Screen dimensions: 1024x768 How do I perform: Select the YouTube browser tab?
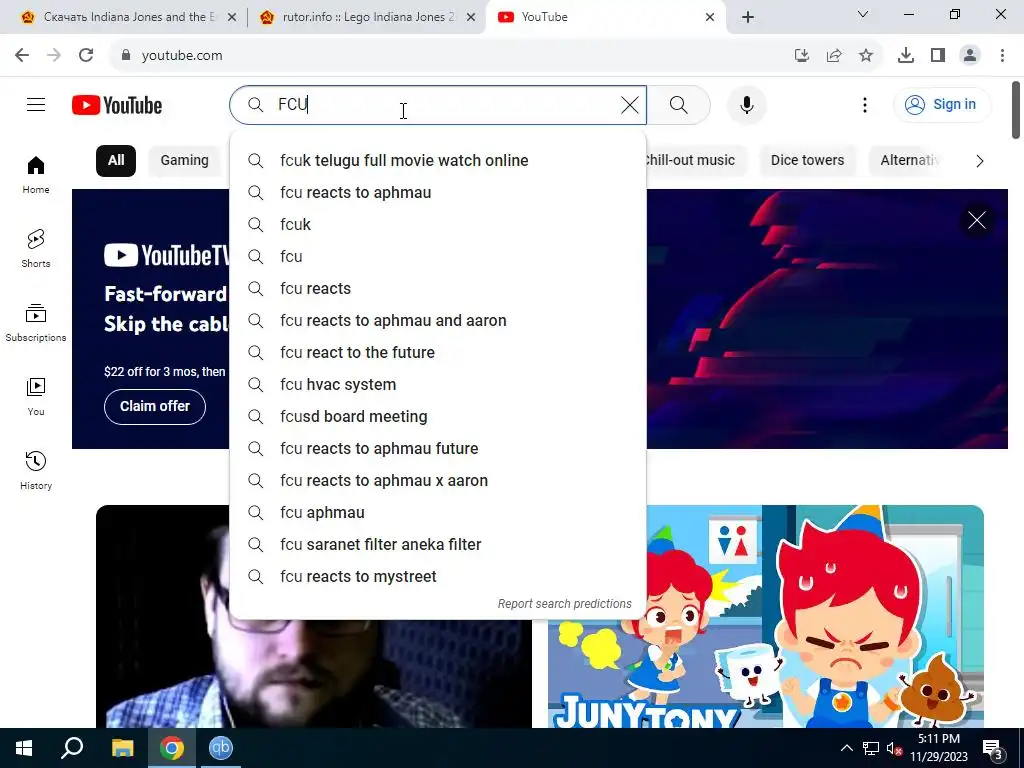604,17
